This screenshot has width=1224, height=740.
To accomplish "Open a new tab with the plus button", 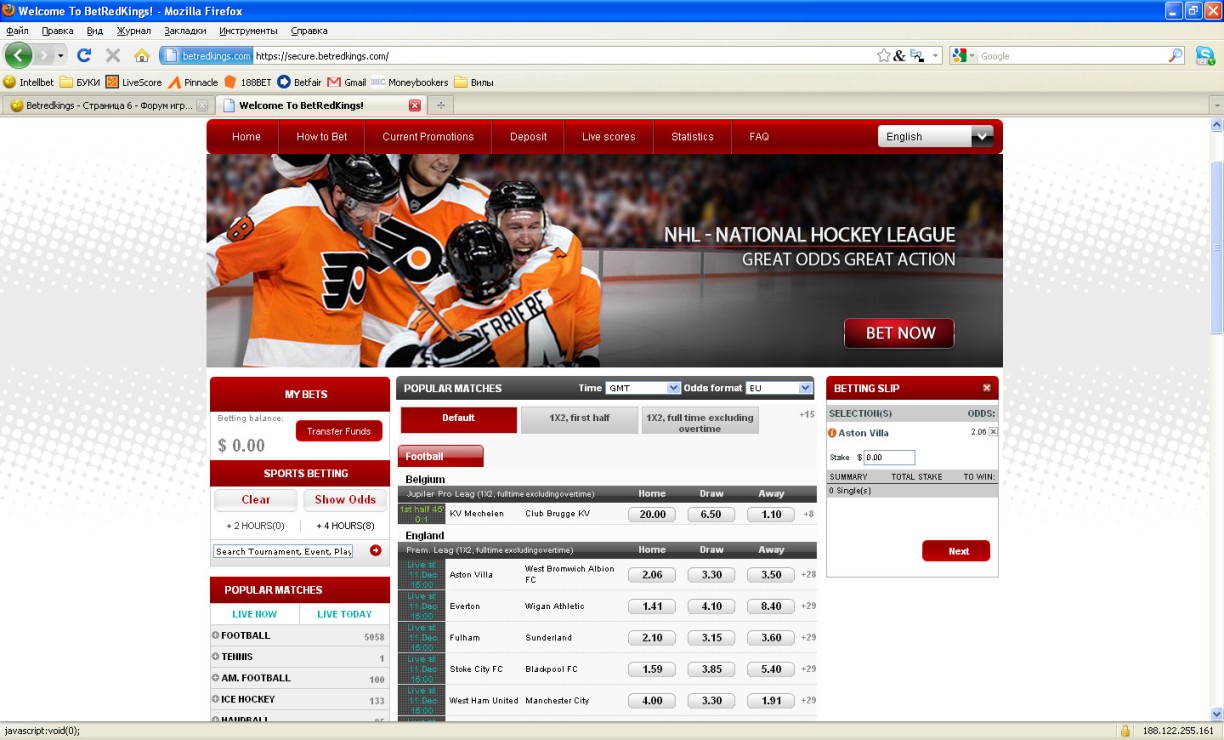I will 441,105.
